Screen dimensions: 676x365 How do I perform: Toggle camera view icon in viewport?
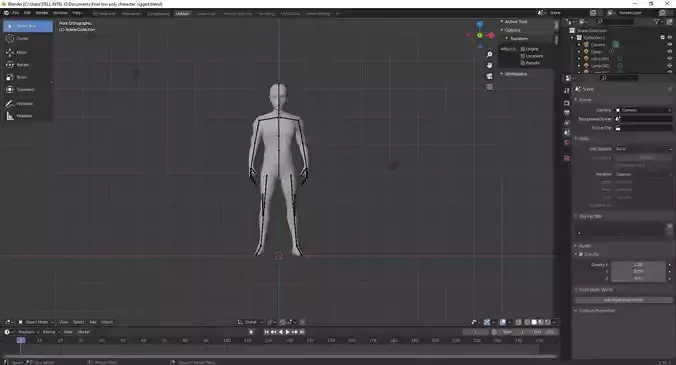(x=489, y=76)
